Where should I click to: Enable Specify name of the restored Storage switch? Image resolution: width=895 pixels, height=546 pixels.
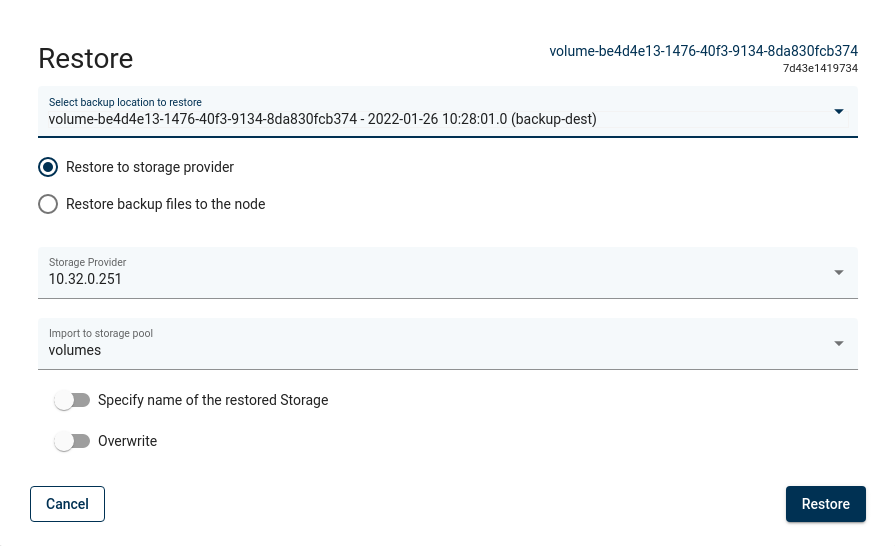coord(72,400)
